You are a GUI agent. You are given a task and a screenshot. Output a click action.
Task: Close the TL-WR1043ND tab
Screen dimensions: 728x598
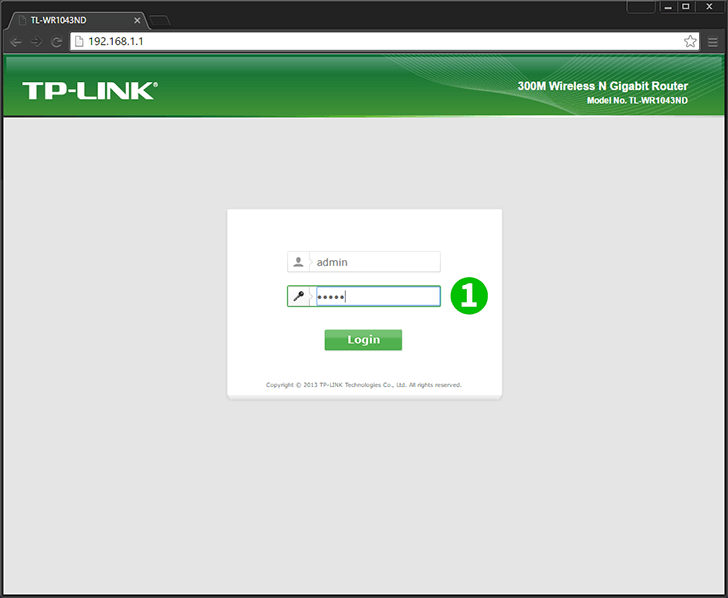[x=137, y=20]
